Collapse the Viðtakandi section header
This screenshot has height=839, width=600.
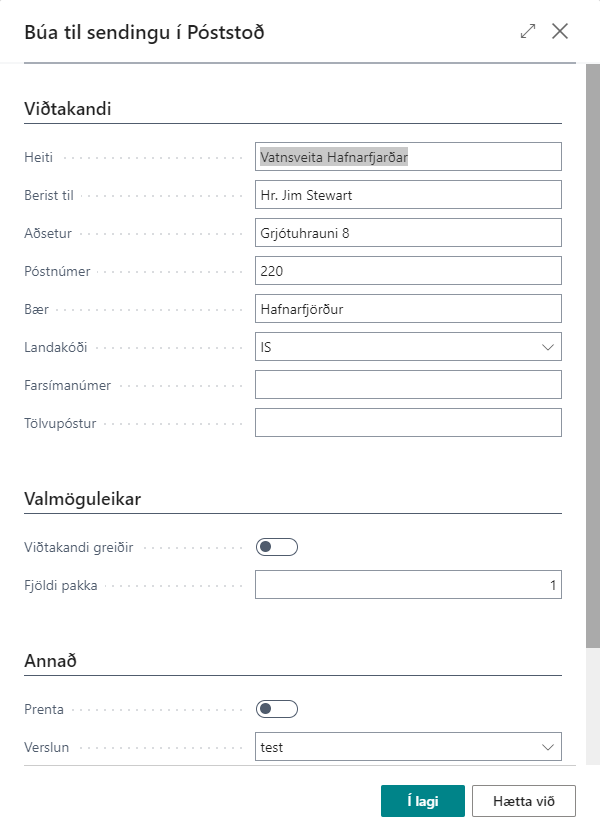coord(67,108)
